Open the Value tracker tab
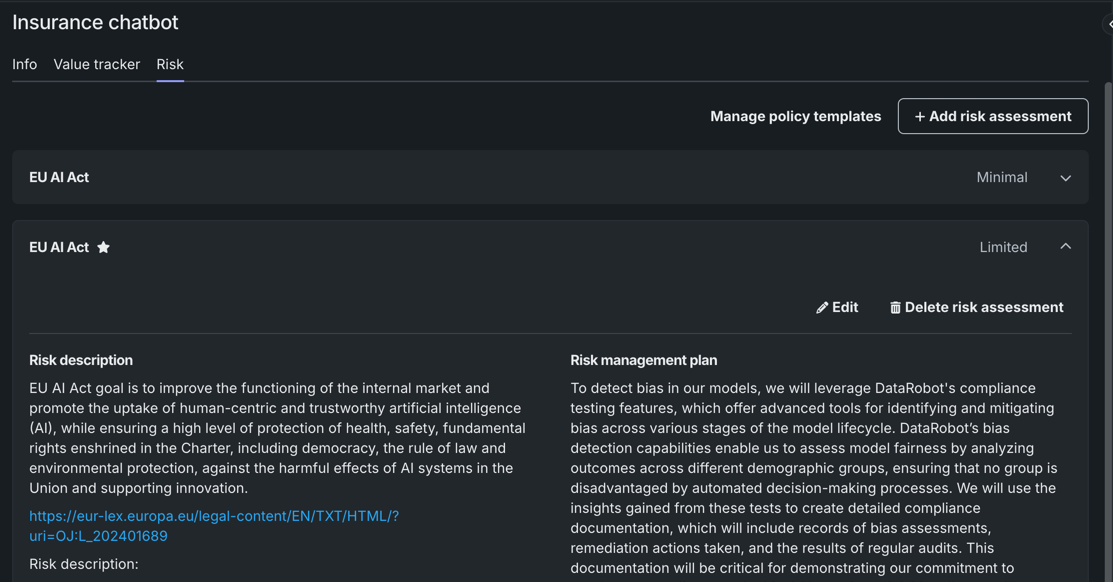This screenshot has width=1113, height=582. pyautogui.click(x=97, y=65)
